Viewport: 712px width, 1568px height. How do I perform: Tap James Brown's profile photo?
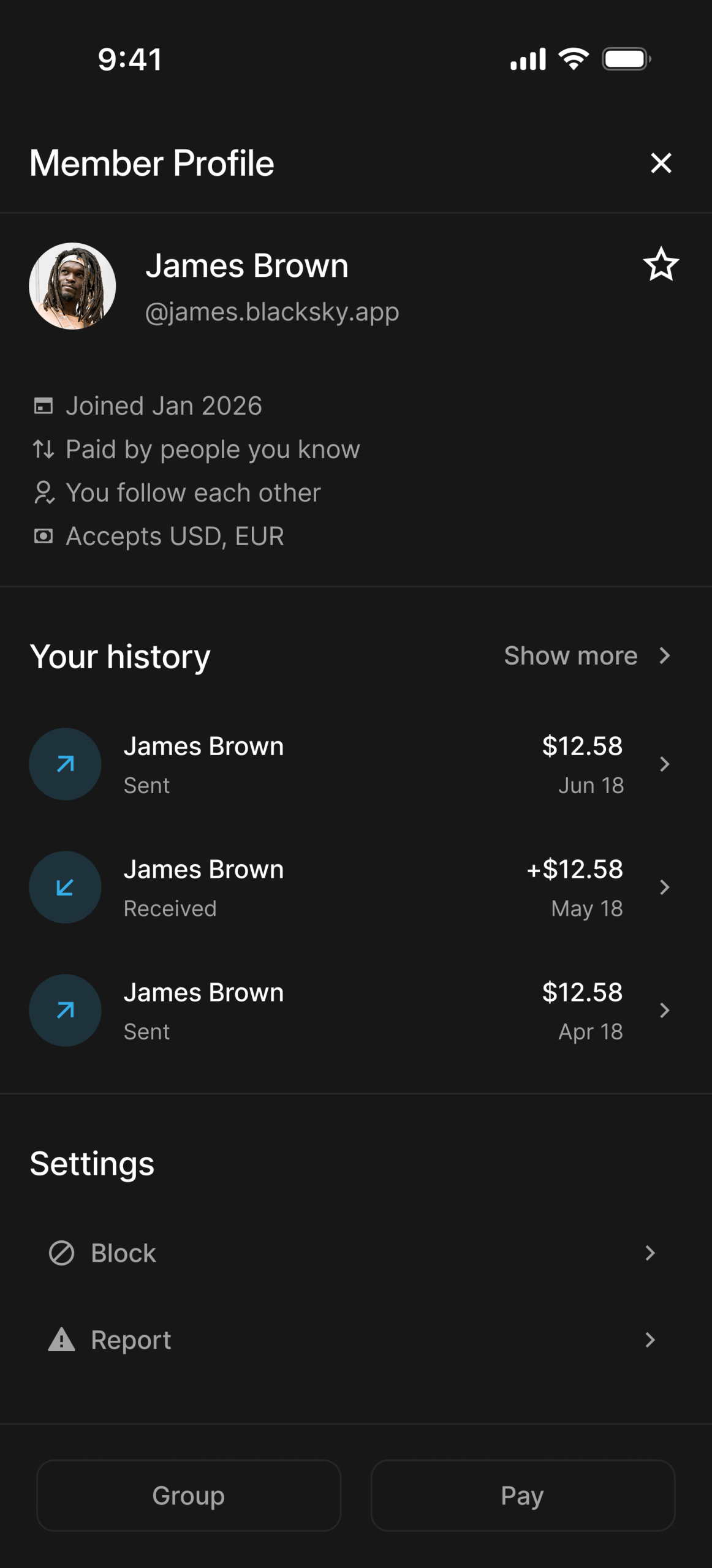click(x=72, y=286)
